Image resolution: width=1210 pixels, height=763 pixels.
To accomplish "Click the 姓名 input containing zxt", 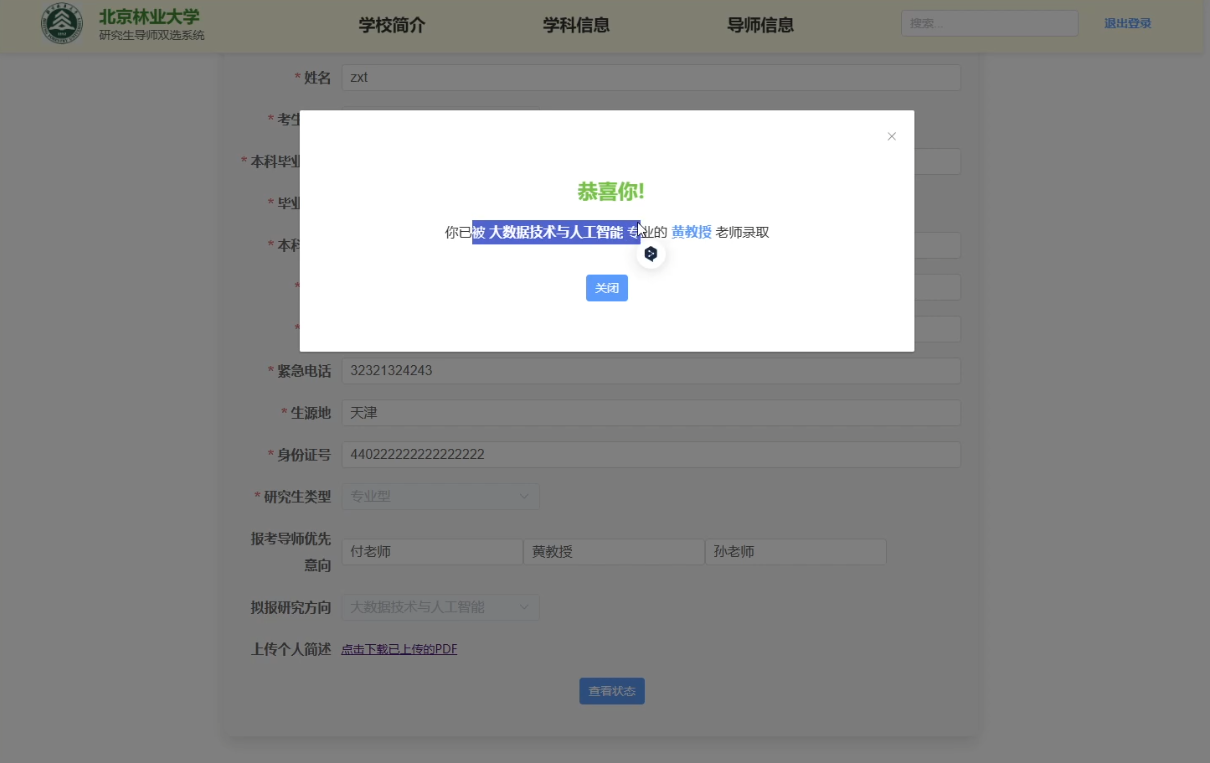I will 650,77.
